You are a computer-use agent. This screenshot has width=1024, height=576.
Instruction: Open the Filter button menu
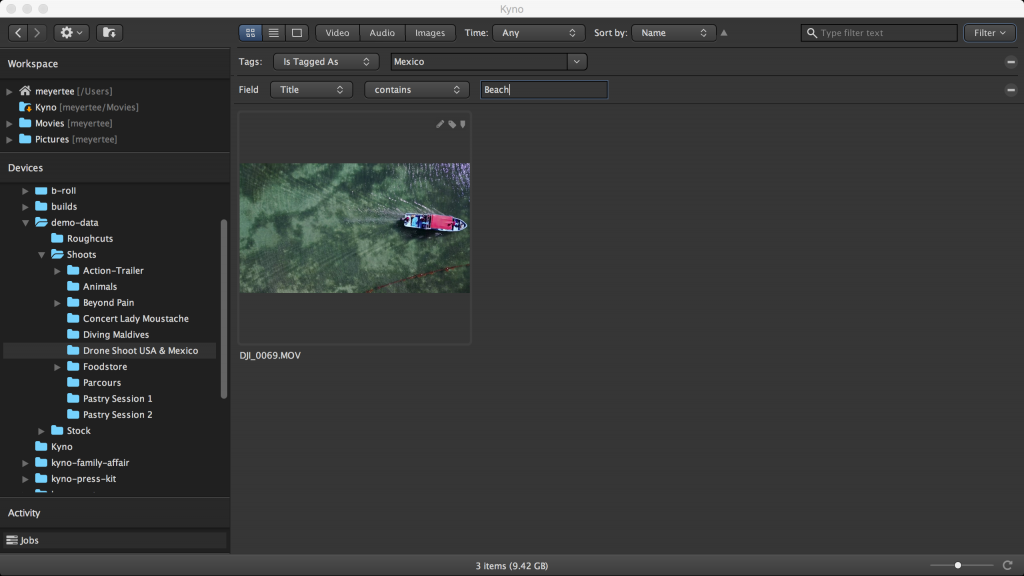pyautogui.click(x=989, y=32)
